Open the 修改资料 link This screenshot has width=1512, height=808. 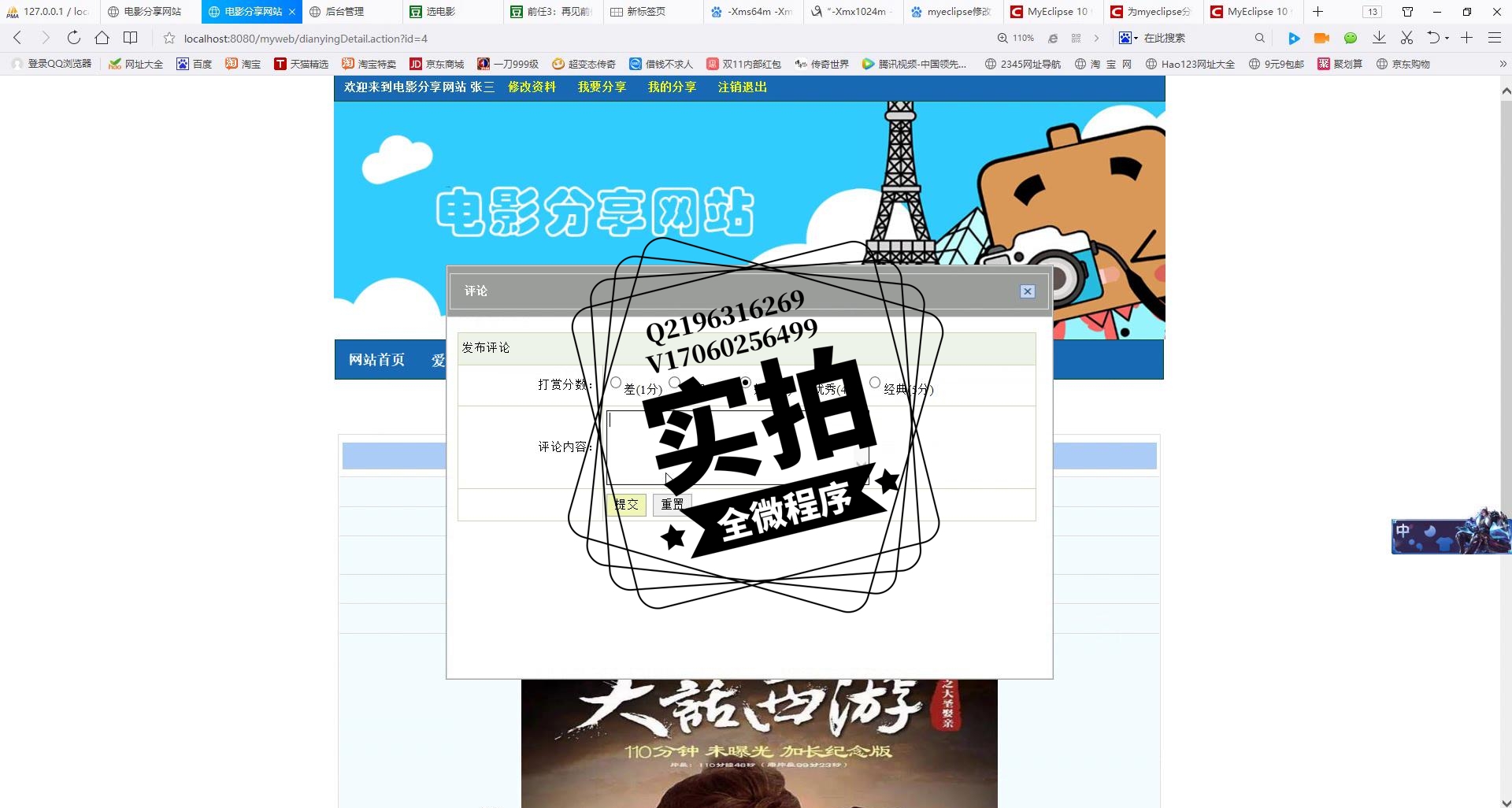point(532,87)
